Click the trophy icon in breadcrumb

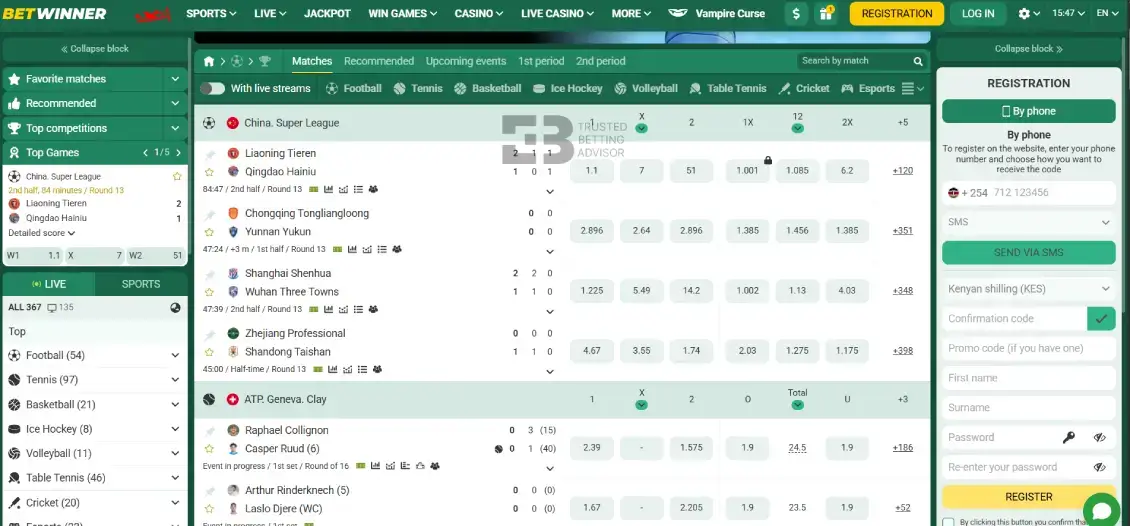[264, 61]
